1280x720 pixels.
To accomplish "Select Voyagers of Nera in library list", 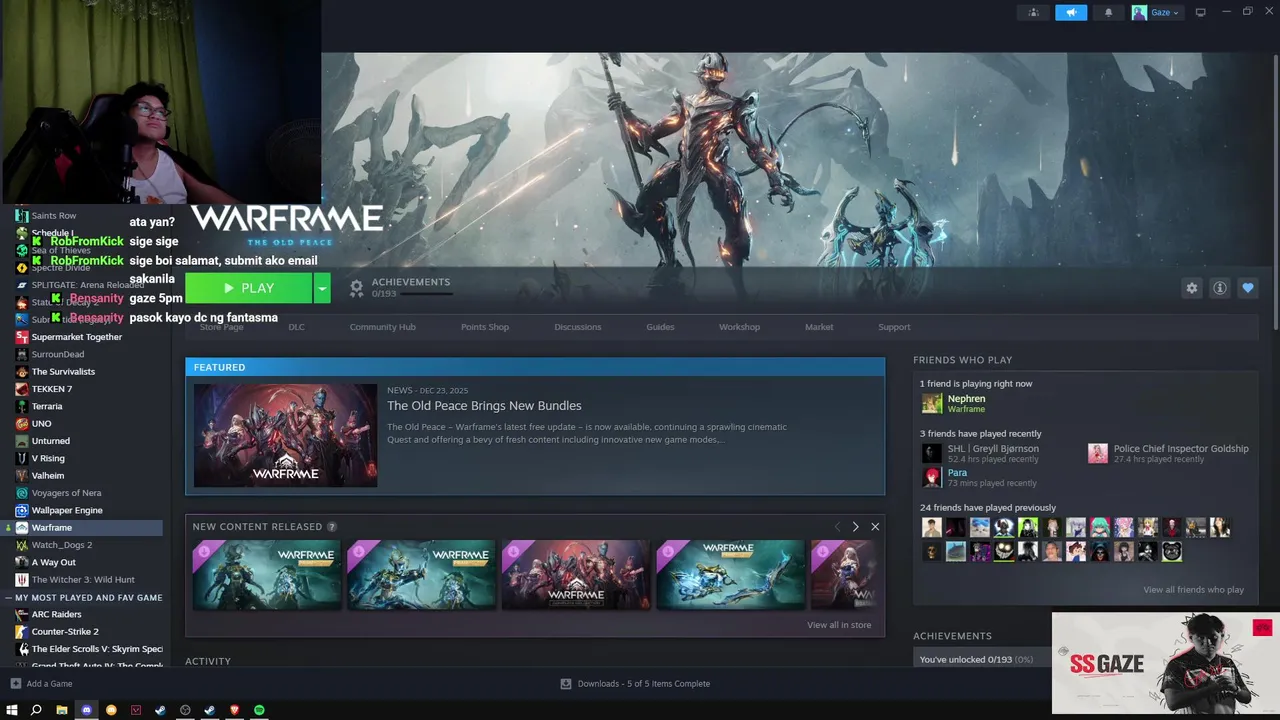I will 66,493.
